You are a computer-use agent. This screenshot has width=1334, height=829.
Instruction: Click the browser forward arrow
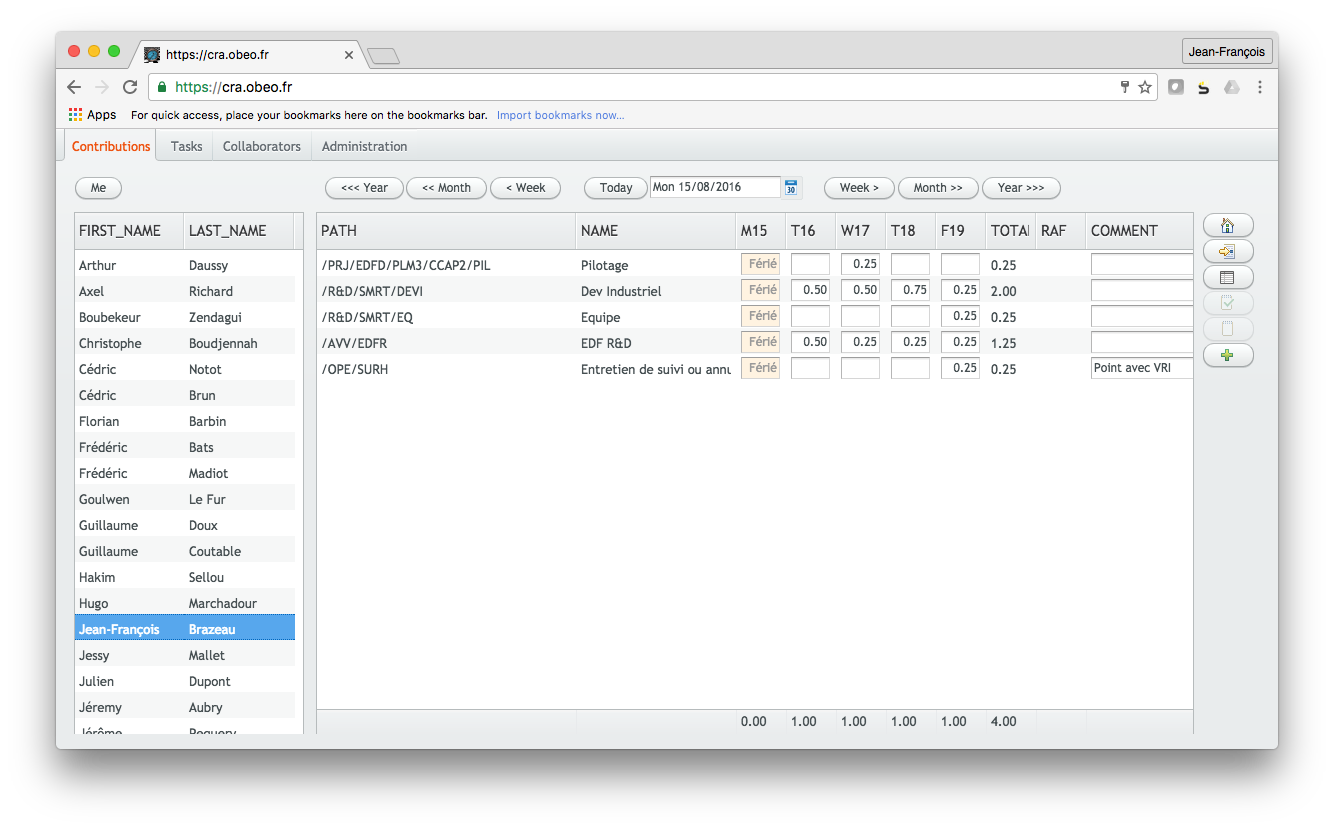[102, 87]
